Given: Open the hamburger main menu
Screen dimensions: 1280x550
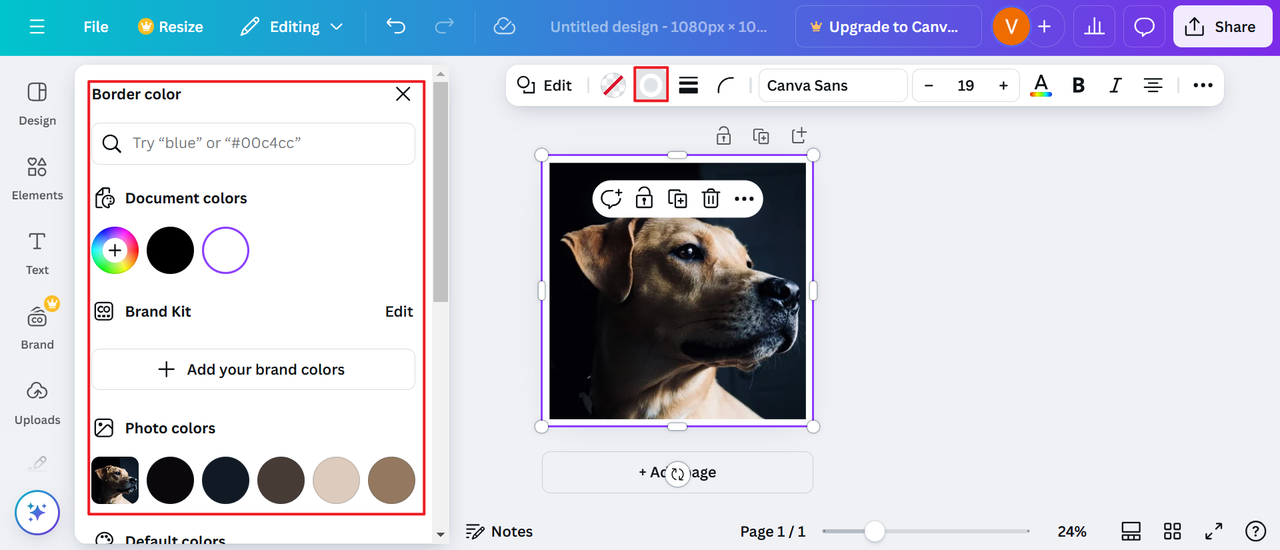Looking at the screenshot, I should tap(37, 27).
